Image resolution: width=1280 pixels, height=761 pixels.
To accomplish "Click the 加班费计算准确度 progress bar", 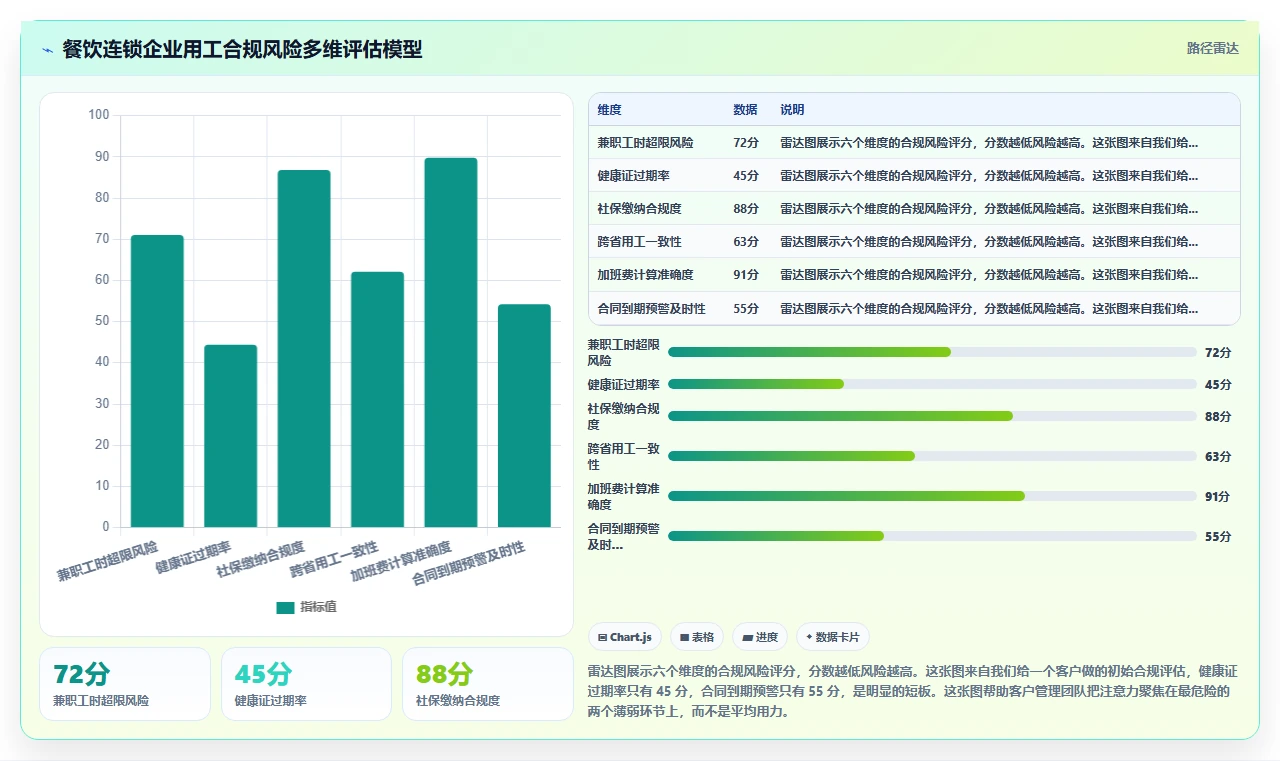I will tap(932, 496).
